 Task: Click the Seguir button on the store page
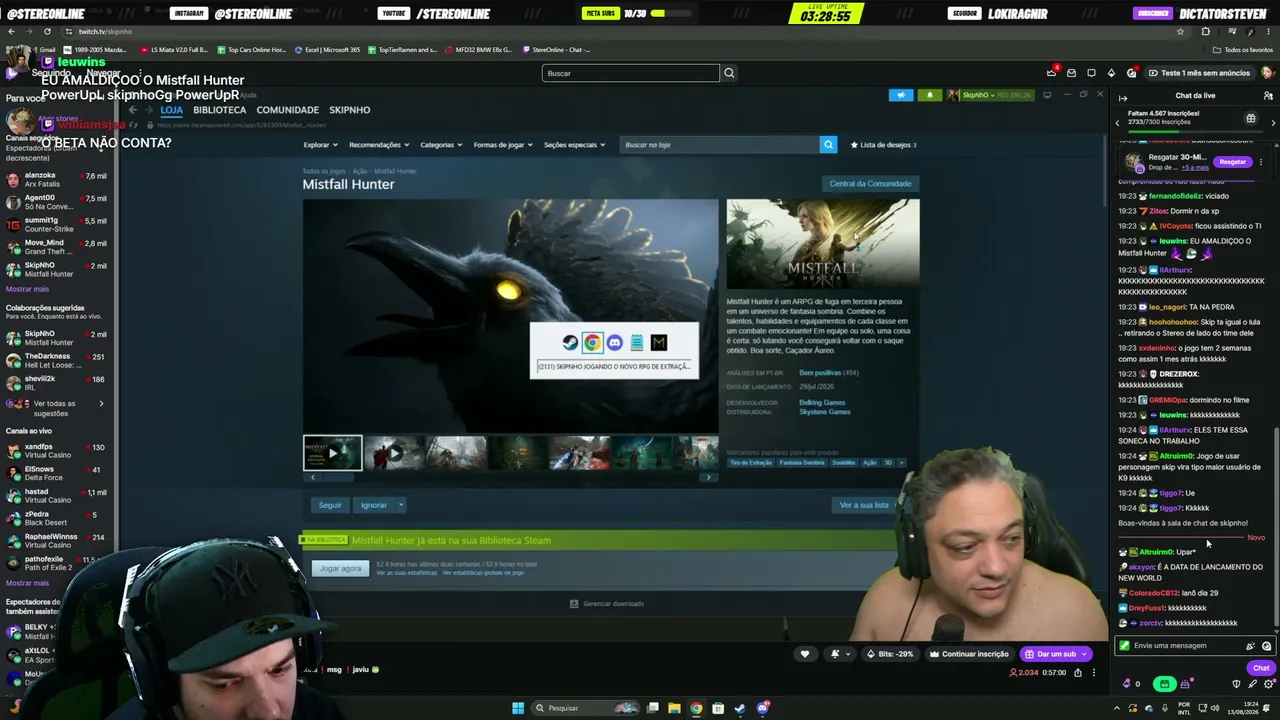330,505
